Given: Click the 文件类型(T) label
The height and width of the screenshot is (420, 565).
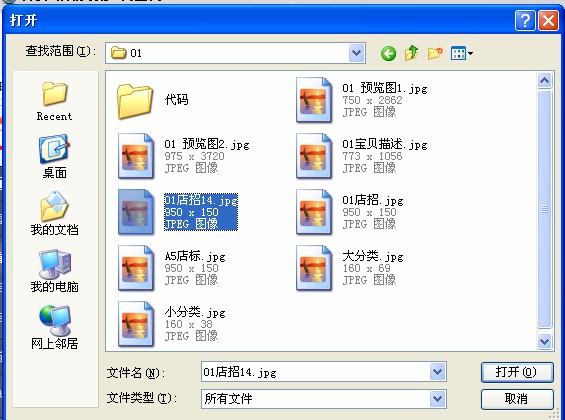Looking at the screenshot, I should coord(142,398).
